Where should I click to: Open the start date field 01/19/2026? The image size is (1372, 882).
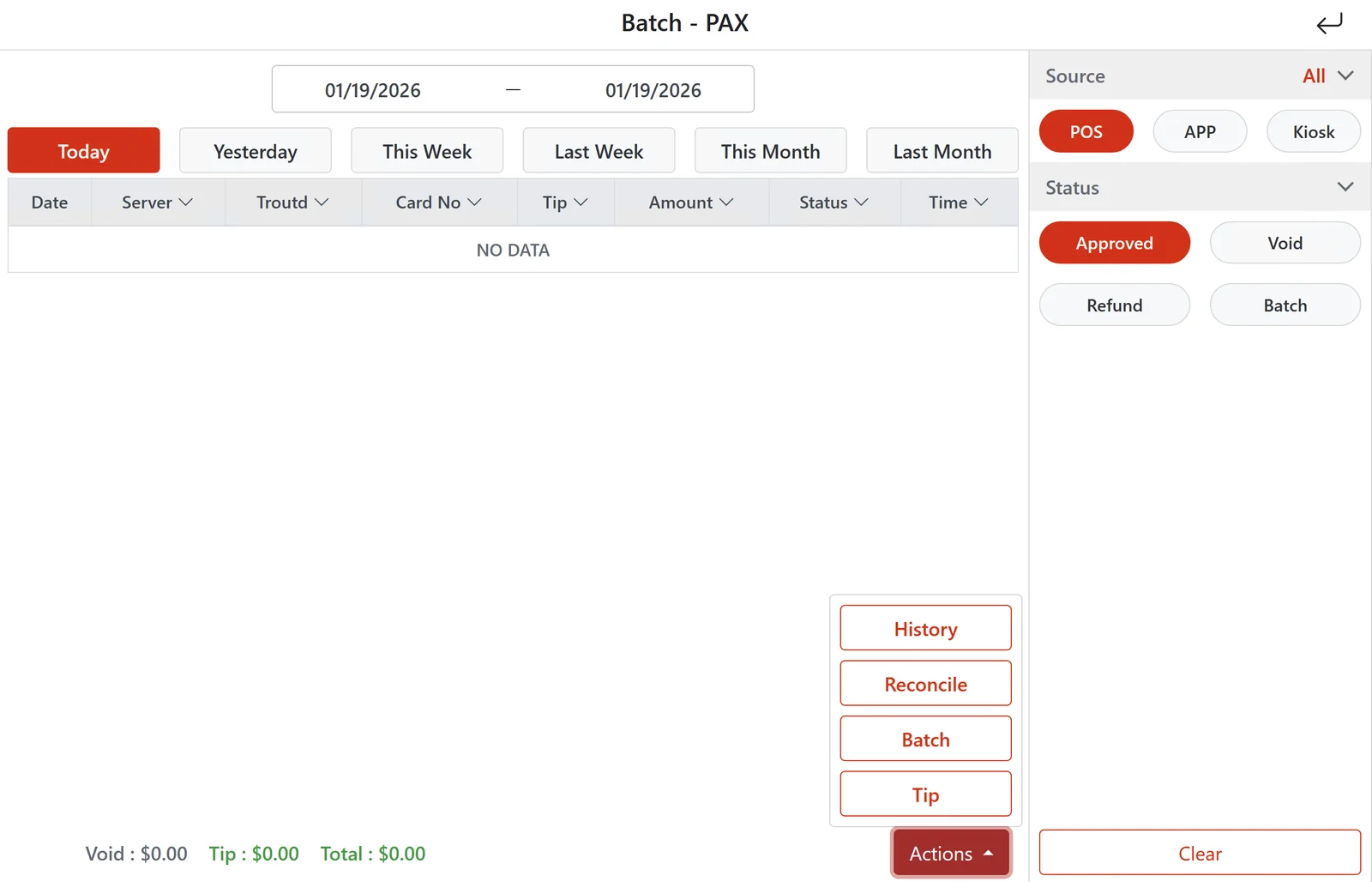point(372,90)
